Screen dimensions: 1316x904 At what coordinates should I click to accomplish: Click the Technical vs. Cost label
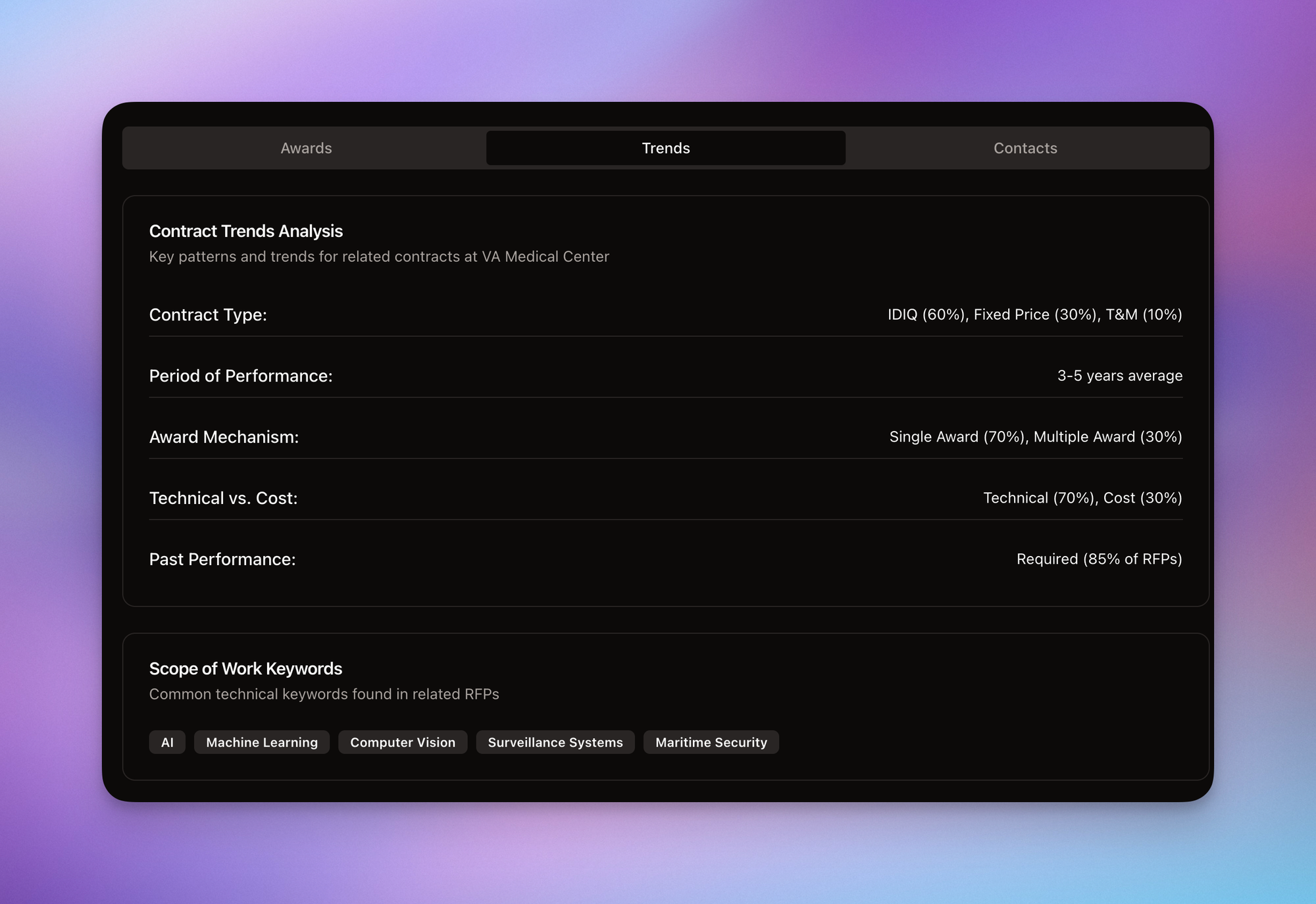click(223, 498)
